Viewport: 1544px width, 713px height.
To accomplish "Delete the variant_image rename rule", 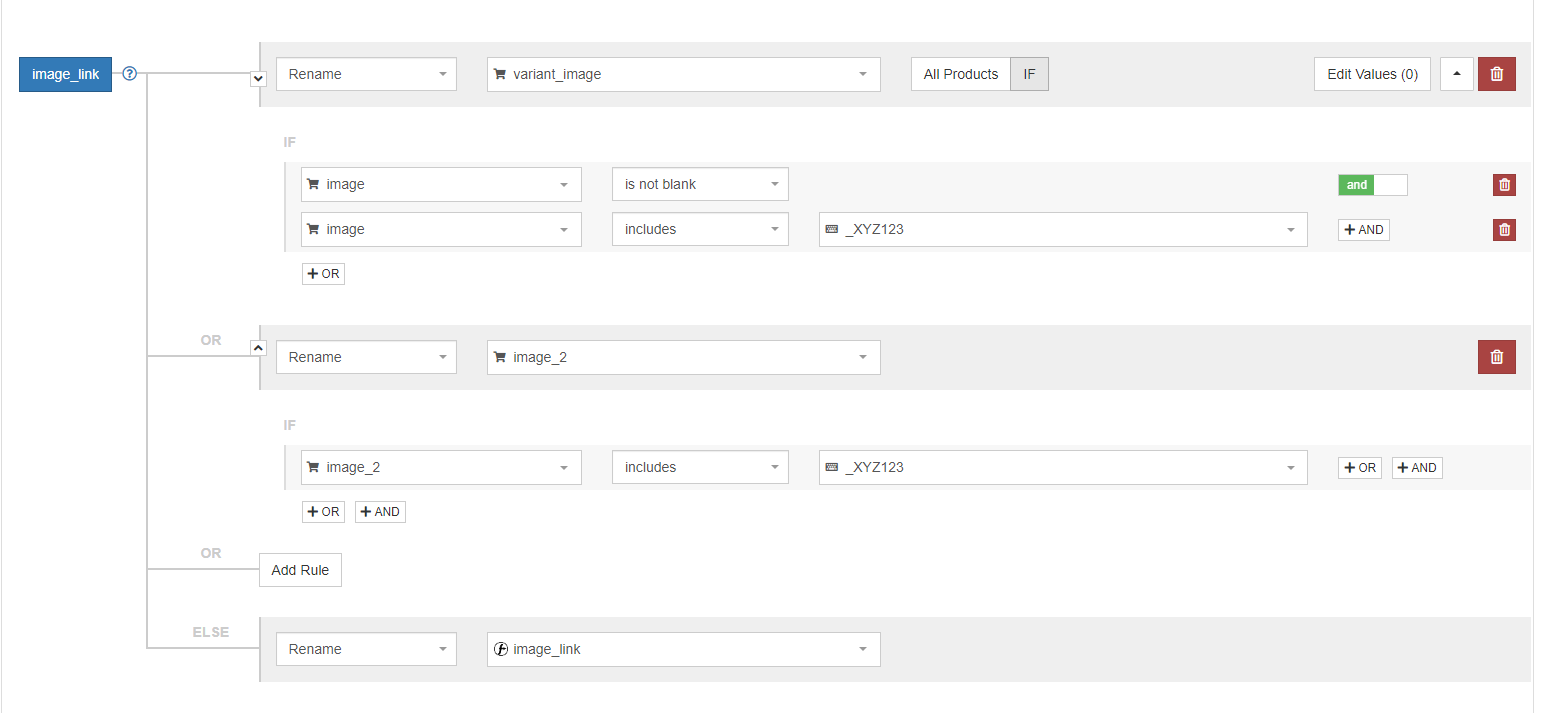I will click(1496, 74).
